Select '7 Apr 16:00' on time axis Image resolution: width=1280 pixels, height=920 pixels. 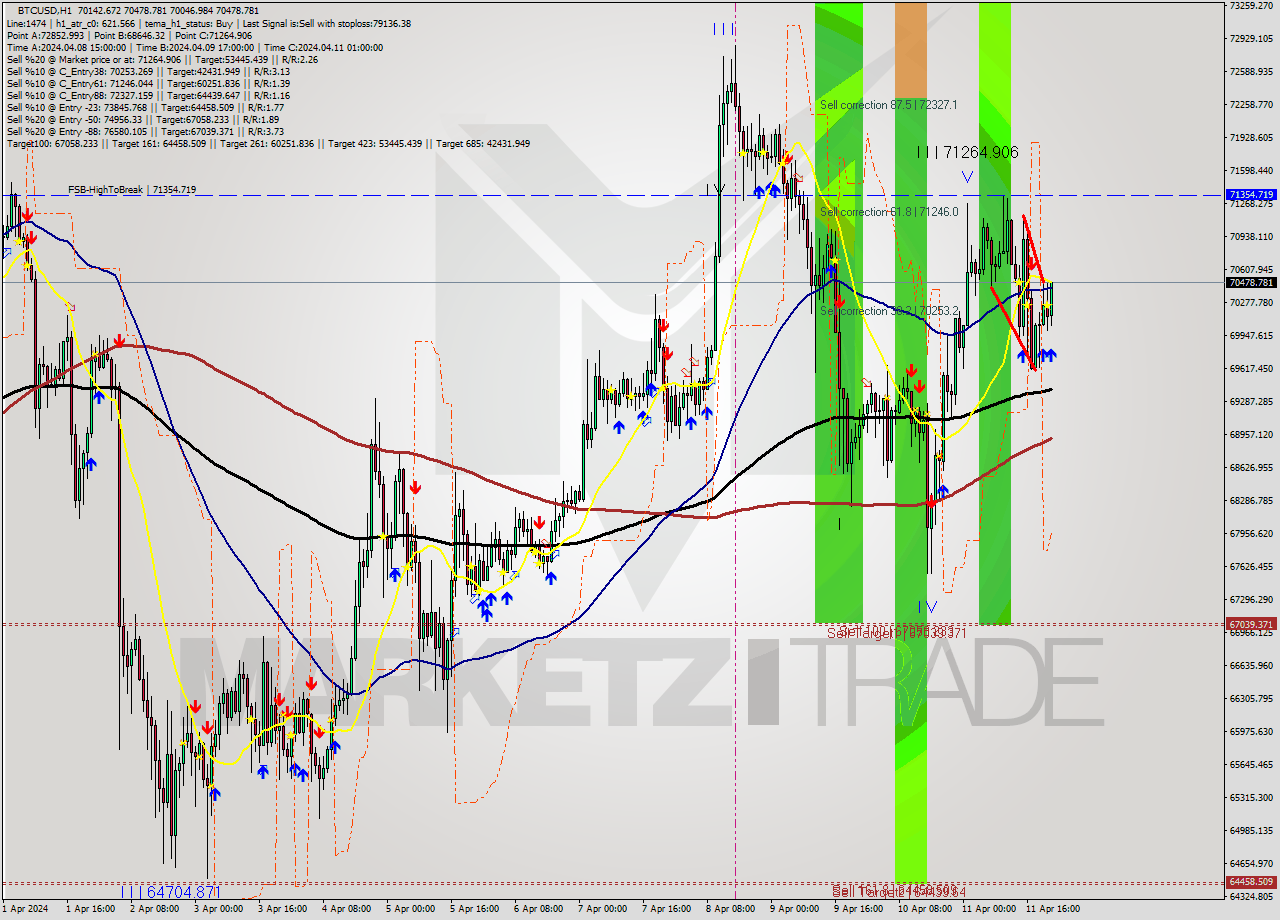point(666,910)
